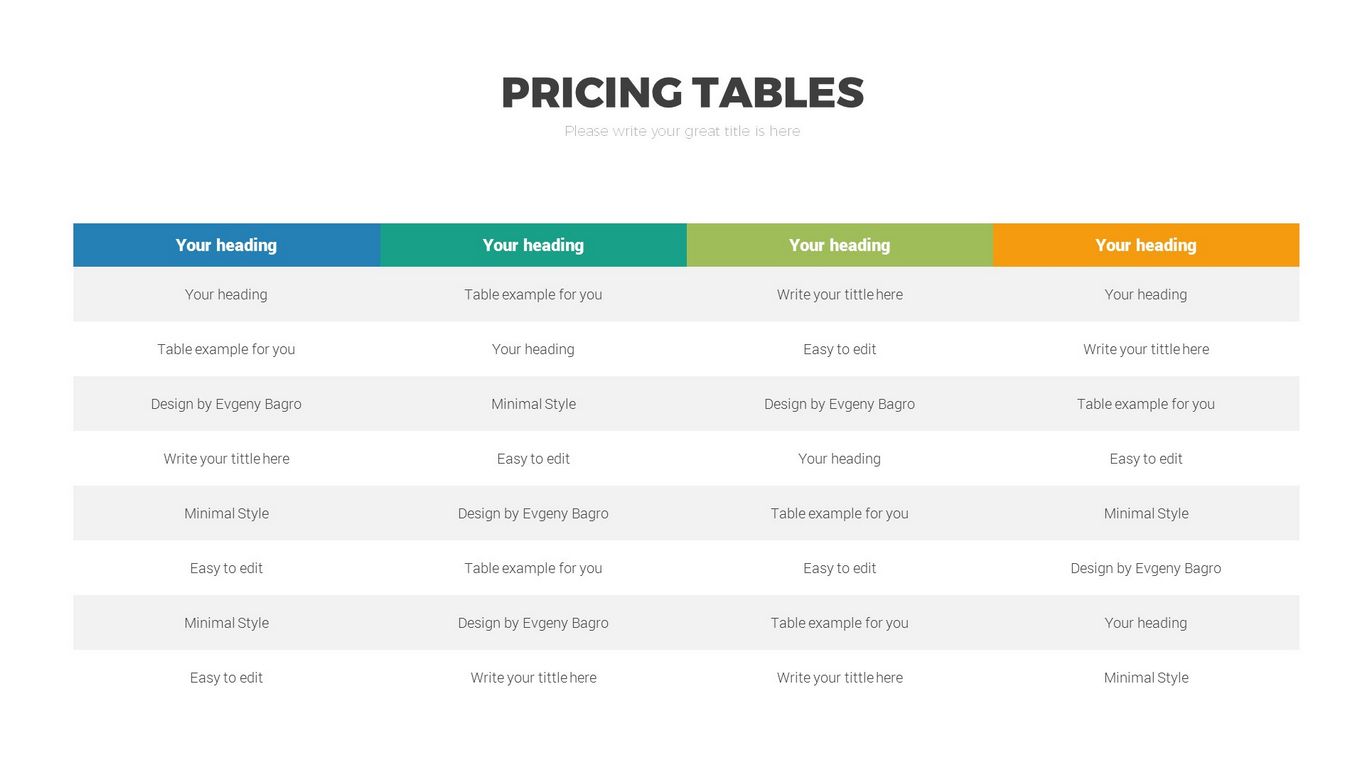Click the PRICING TABLES title
Screen dimensions: 1365x768
coord(682,93)
